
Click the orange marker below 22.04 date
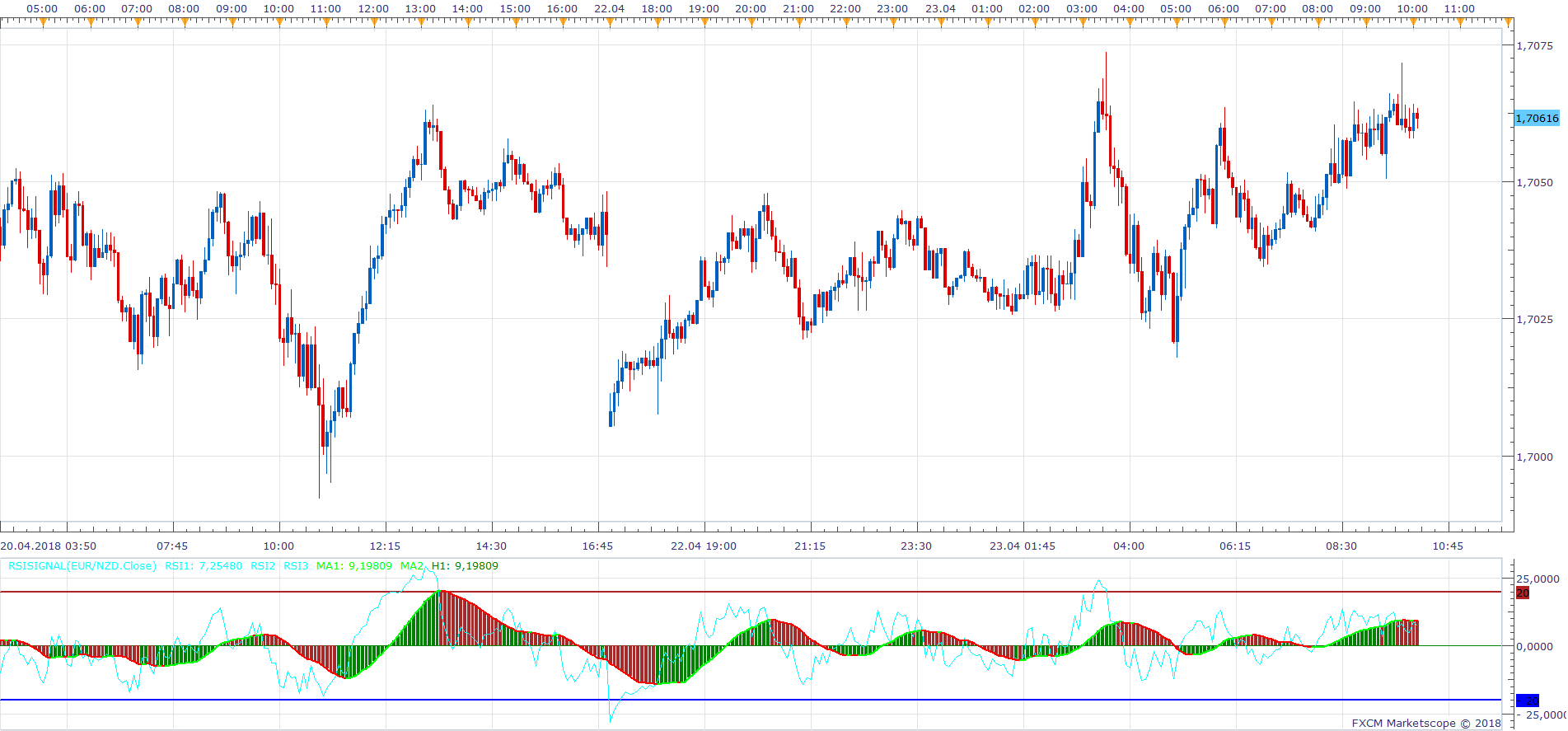click(x=610, y=23)
